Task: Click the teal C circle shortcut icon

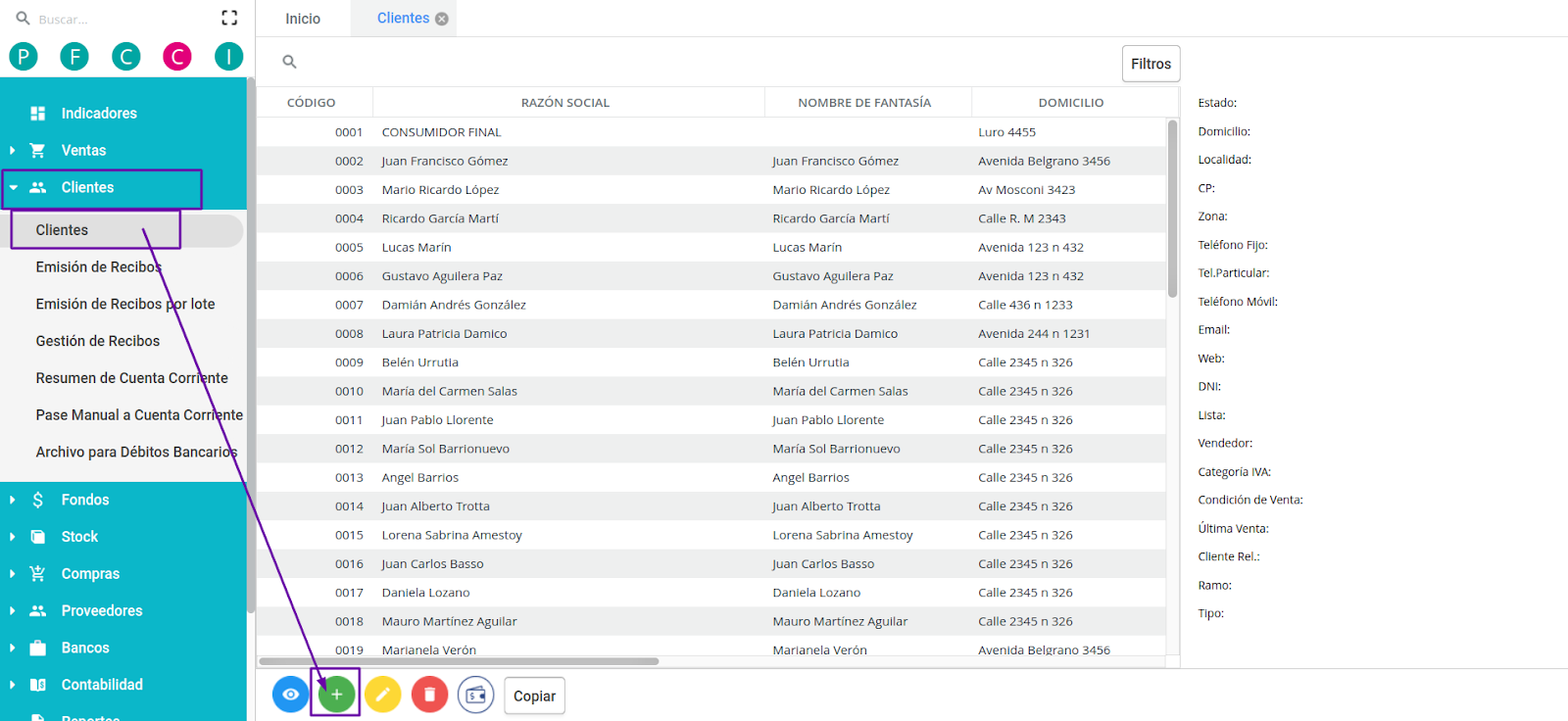Action: click(125, 57)
